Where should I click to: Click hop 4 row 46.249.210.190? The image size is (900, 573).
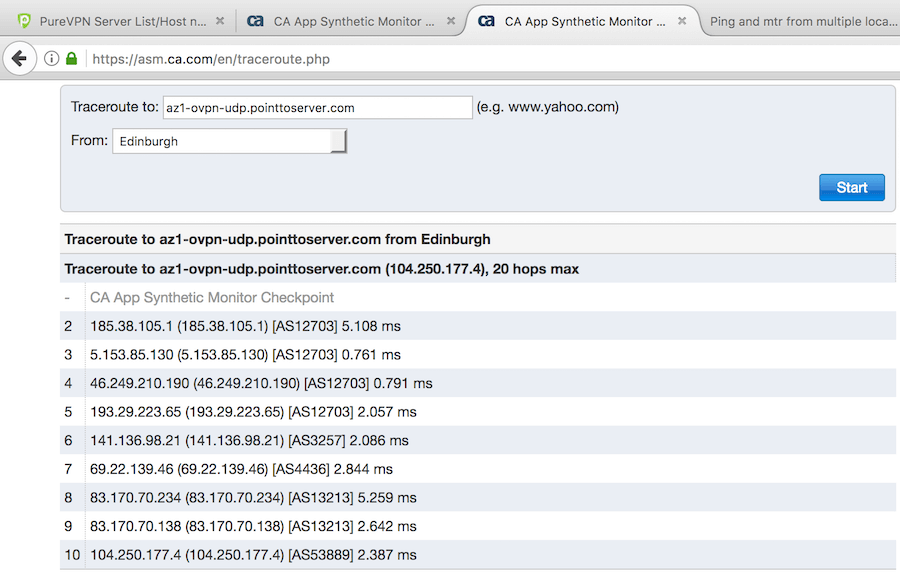click(478, 383)
